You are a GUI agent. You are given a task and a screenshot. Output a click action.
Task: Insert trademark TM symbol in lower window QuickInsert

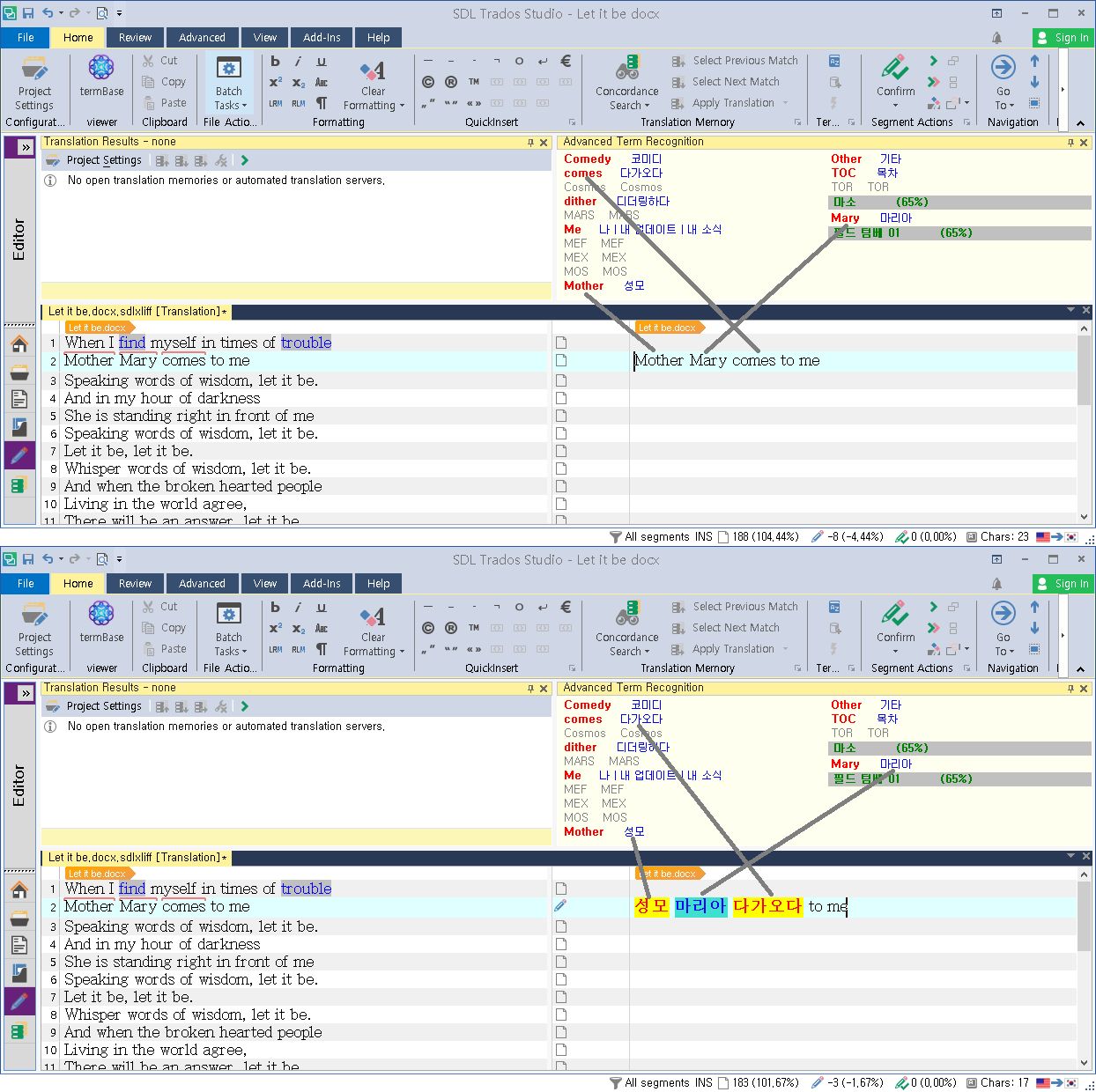474,628
